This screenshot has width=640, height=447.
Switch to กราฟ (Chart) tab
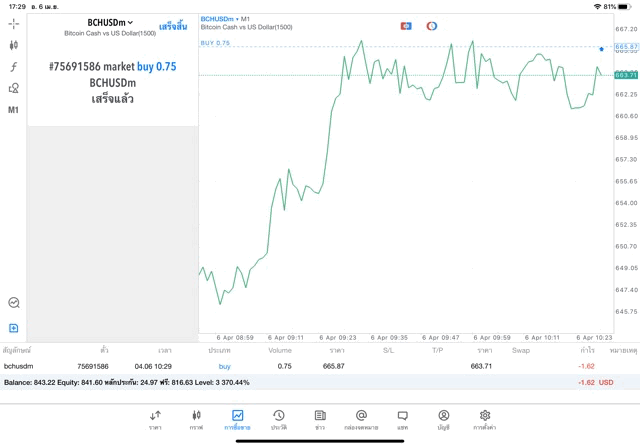[x=196, y=420]
